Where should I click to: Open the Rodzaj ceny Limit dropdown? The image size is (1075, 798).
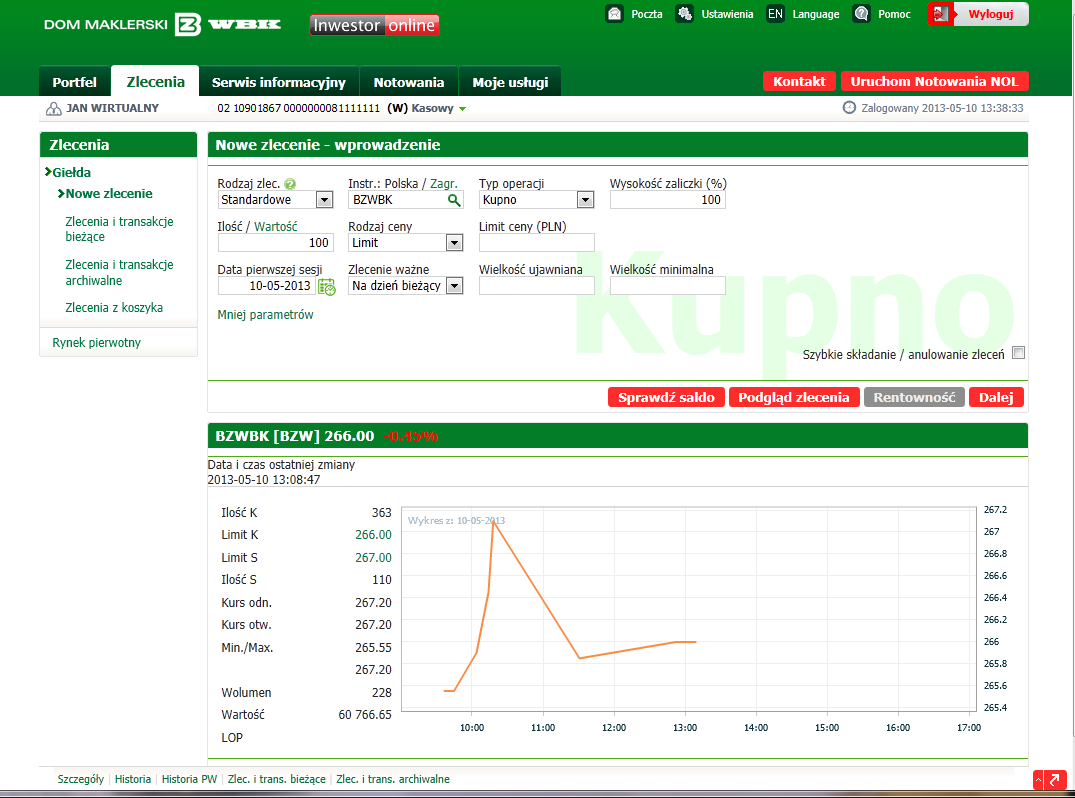pos(406,243)
